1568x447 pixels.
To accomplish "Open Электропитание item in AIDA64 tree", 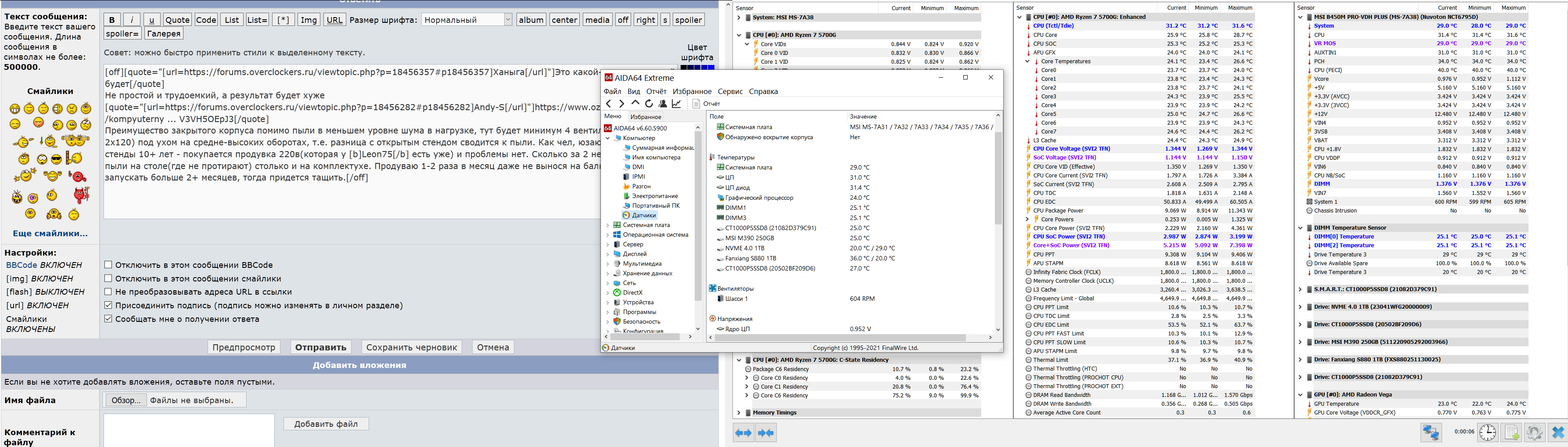I will (650, 196).
